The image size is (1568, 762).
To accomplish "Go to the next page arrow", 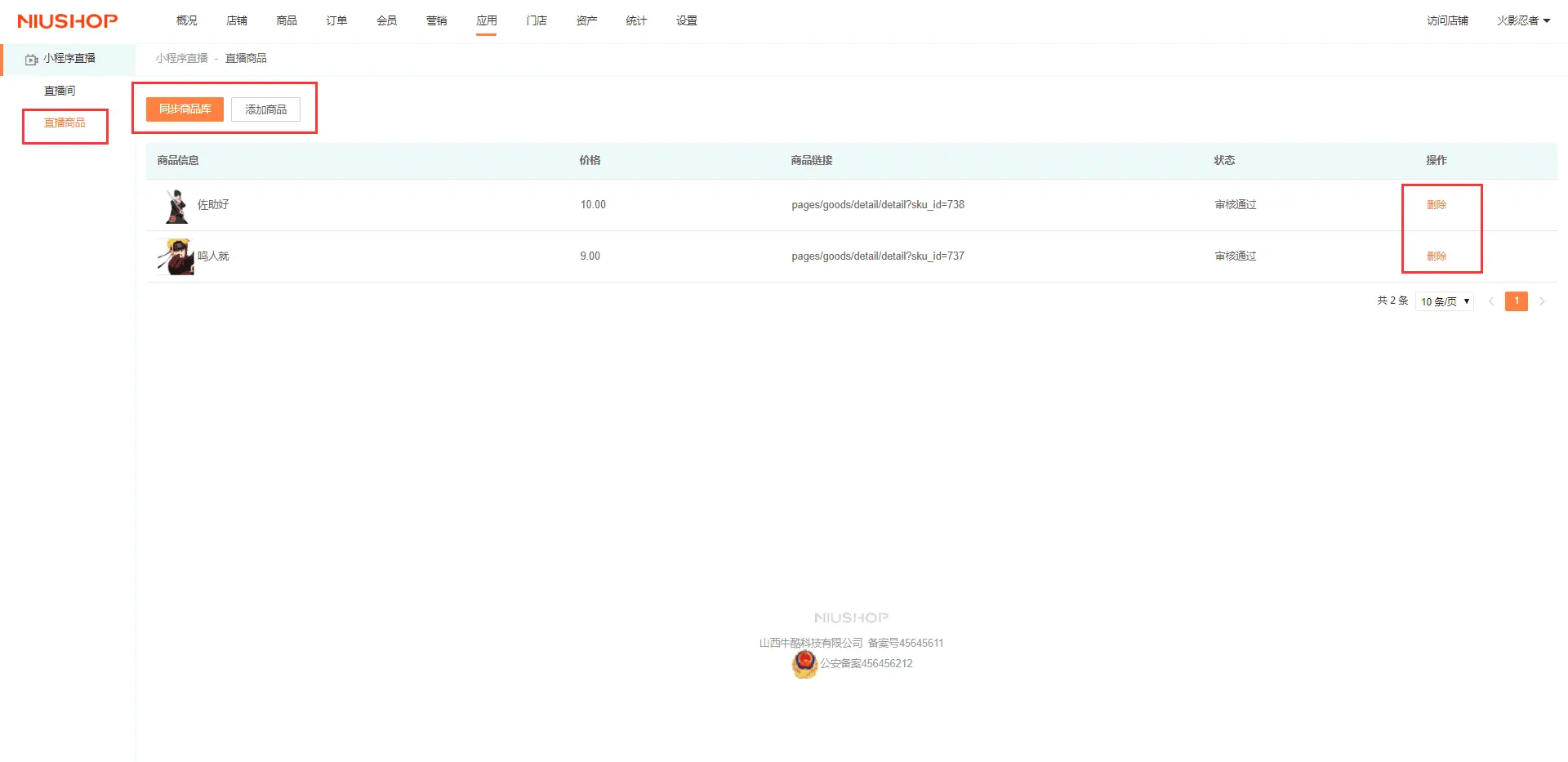I will coord(1542,301).
